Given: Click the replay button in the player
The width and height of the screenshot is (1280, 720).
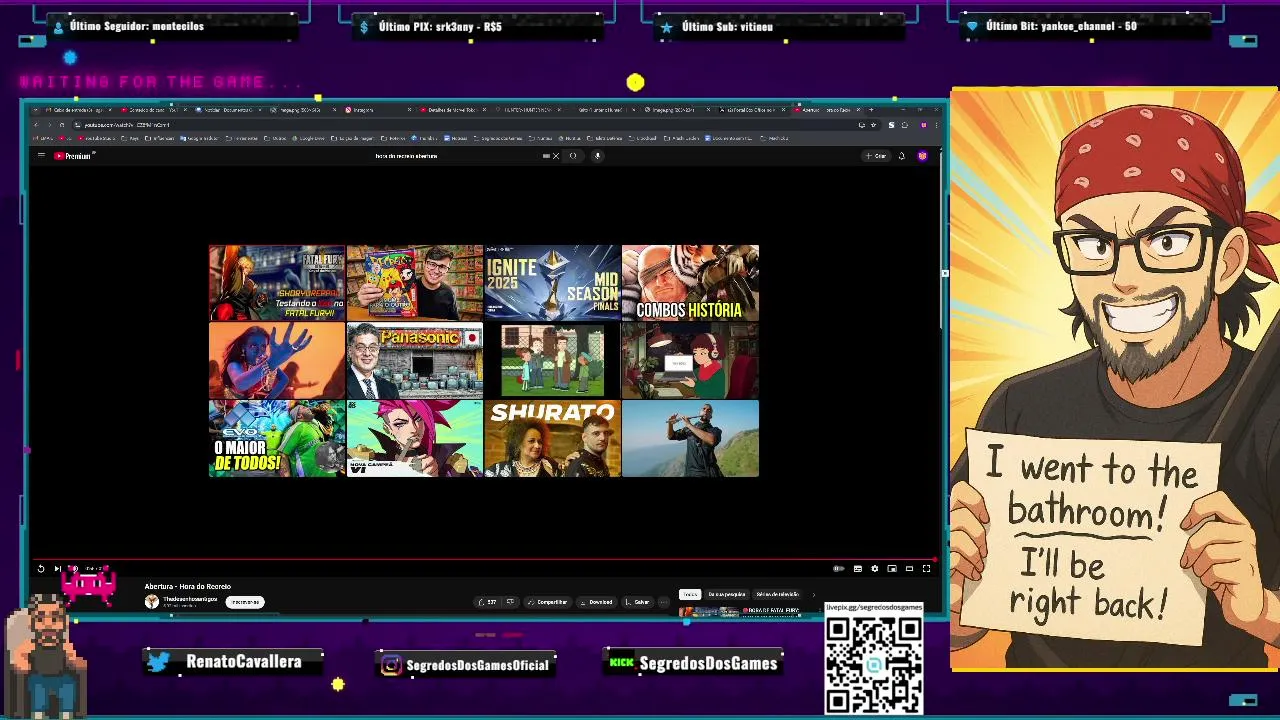Looking at the screenshot, I should click(41, 569).
